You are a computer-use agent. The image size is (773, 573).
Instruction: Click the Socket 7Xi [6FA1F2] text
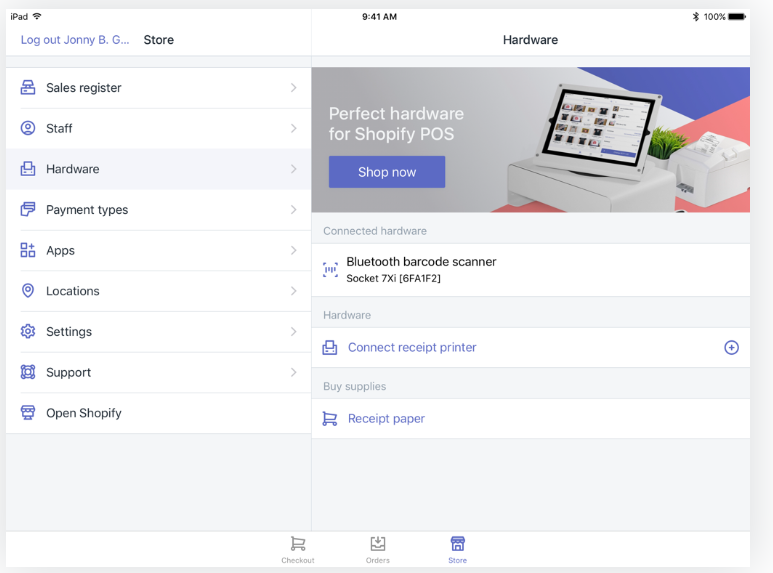(x=393, y=279)
